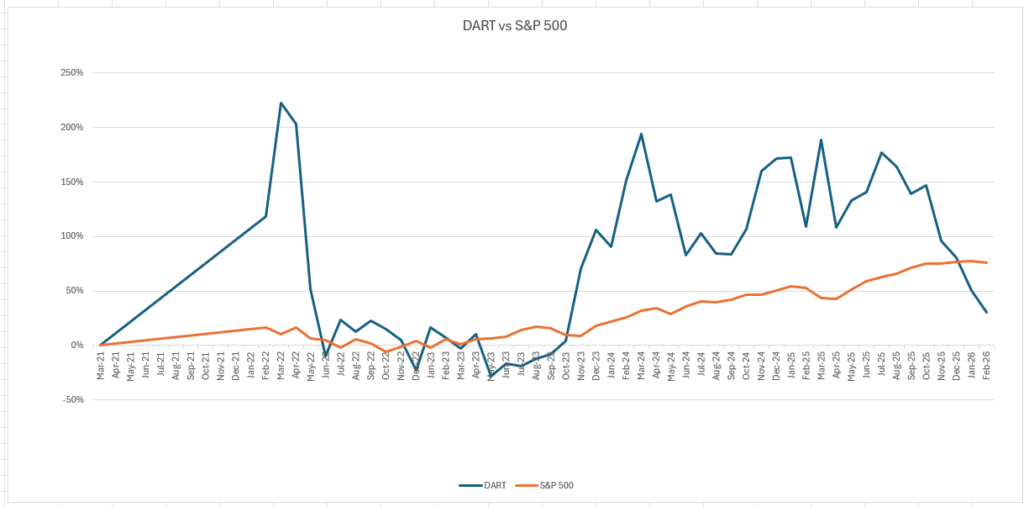Select the S&P 500 line endpoint at Feb-26
This screenshot has height=507, width=1024.
tap(986, 263)
